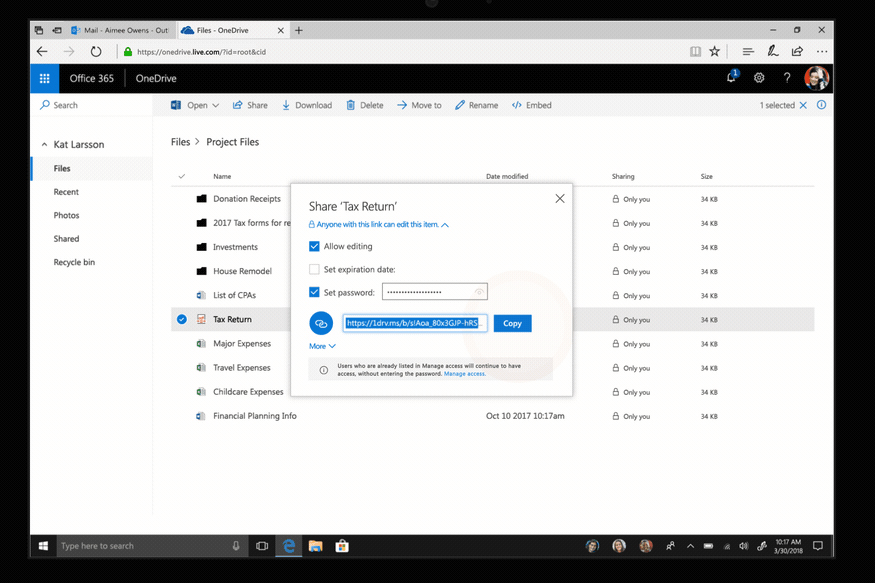Click the Manage access link

pyautogui.click(x=464, y=374)
